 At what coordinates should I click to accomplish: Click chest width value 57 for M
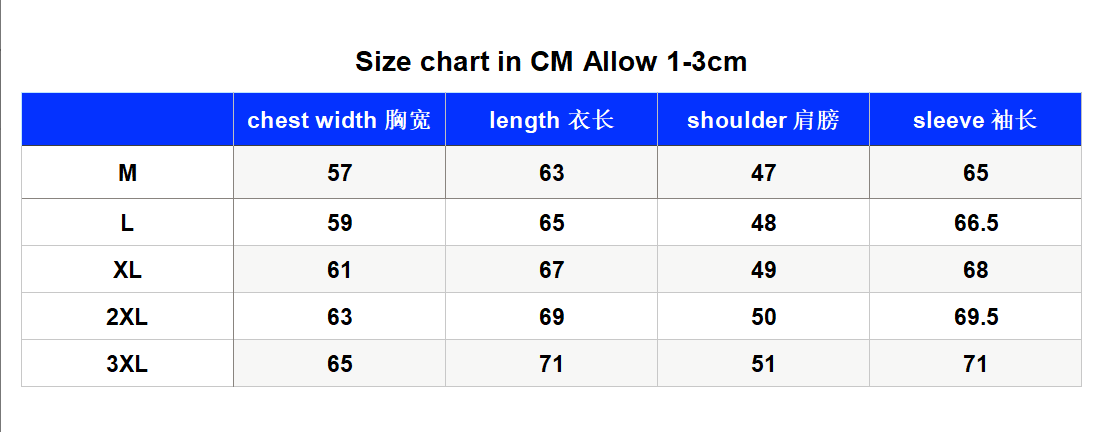[x=339, y=173]
